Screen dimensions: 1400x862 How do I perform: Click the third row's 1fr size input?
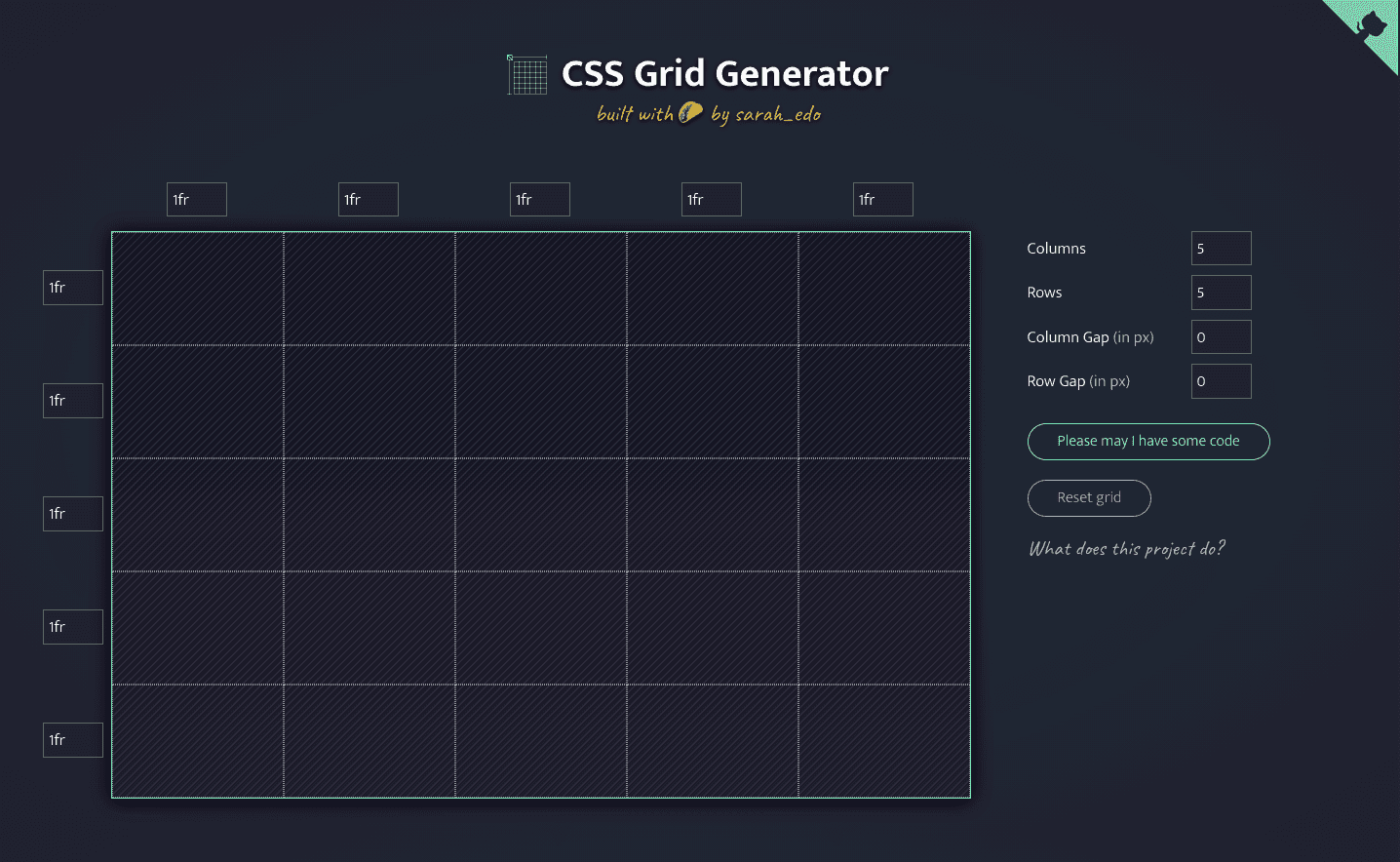[73, 514]
